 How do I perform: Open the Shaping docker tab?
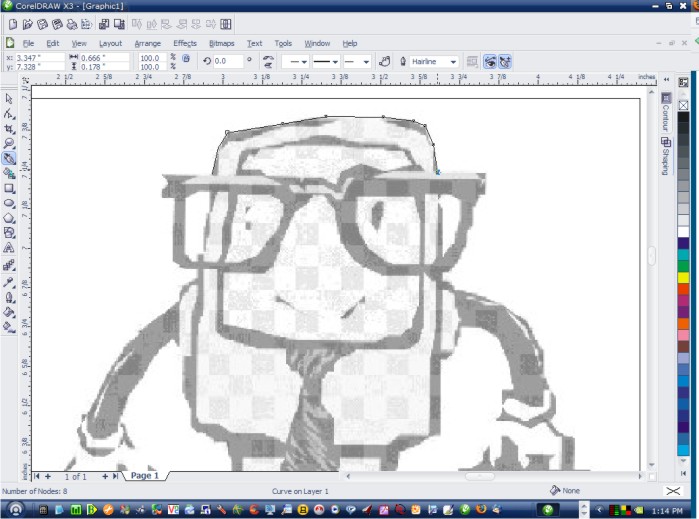(x=666, y=156)
